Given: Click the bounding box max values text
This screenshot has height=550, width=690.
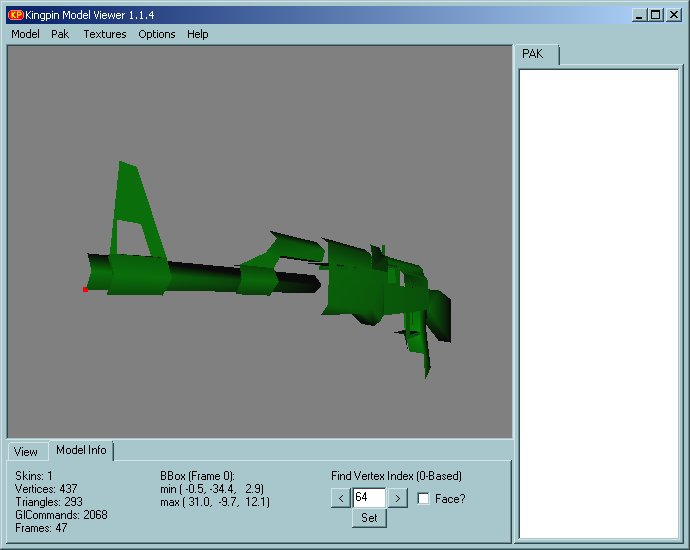Looking at the screenshot, I should pyautogui.click(x=215, y=502).
